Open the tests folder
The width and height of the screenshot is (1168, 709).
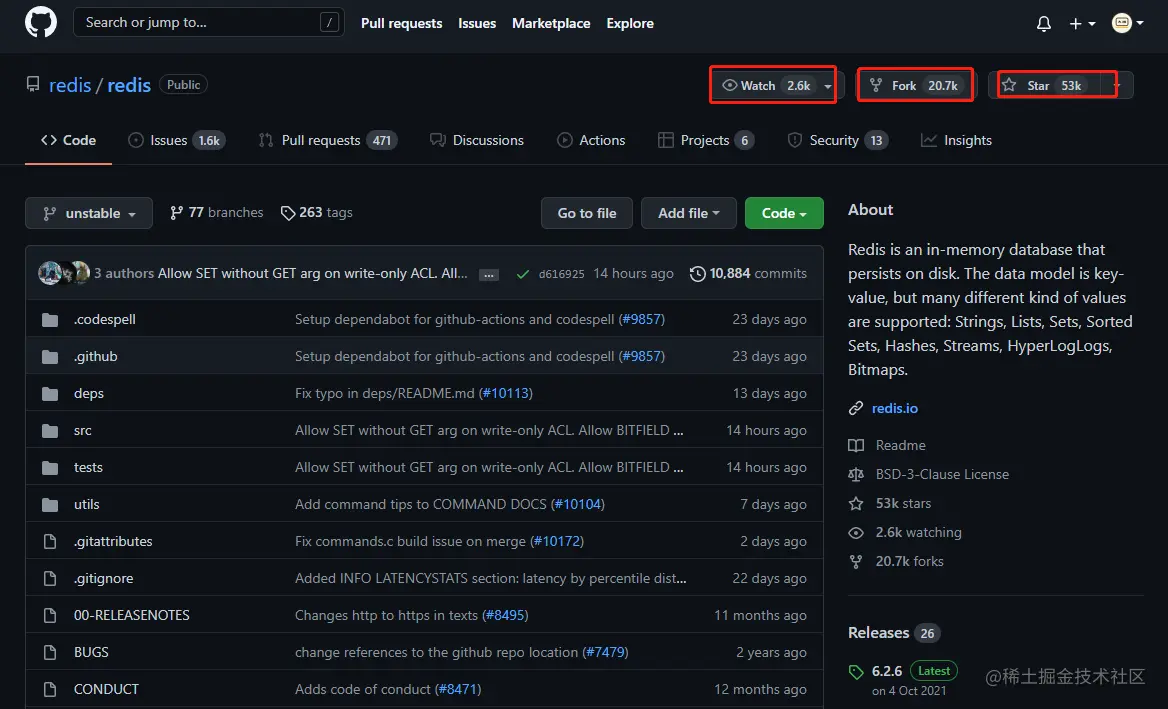point(88,467)
